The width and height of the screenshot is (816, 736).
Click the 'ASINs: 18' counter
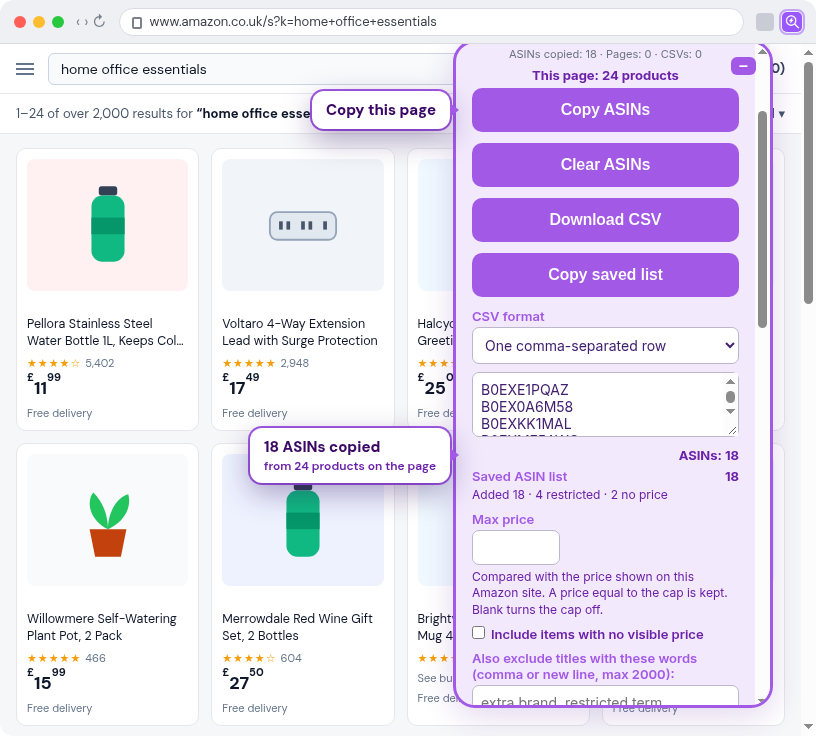tap(708, 456)
